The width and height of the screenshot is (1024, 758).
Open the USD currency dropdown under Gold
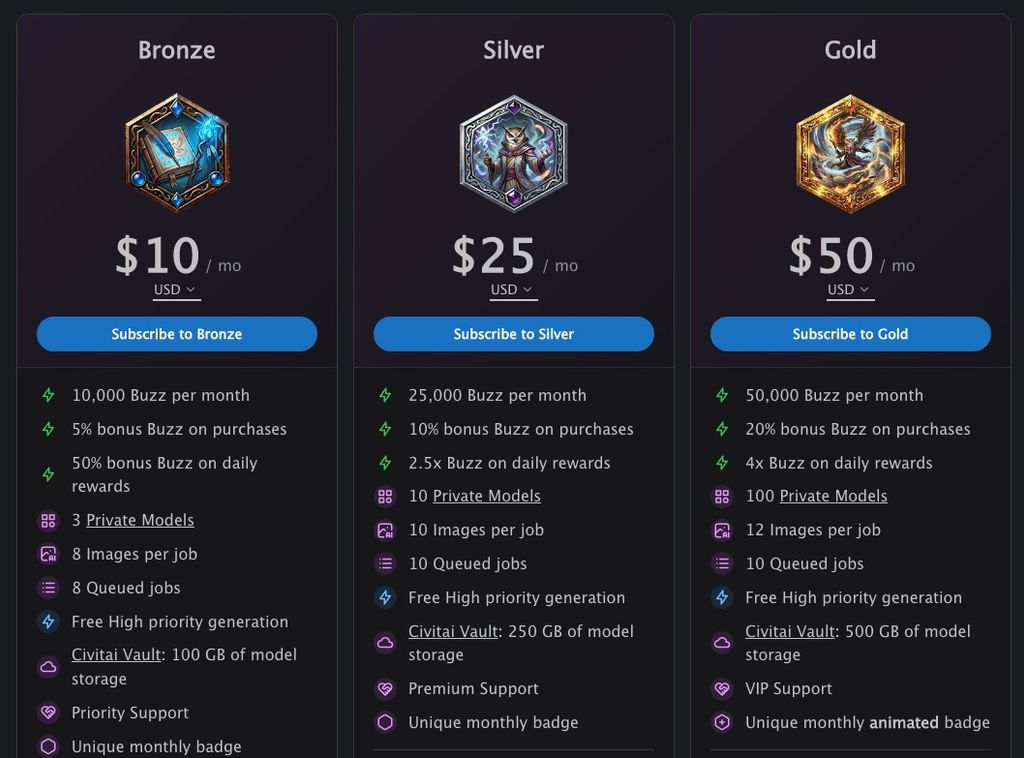(x=850, y=290)
